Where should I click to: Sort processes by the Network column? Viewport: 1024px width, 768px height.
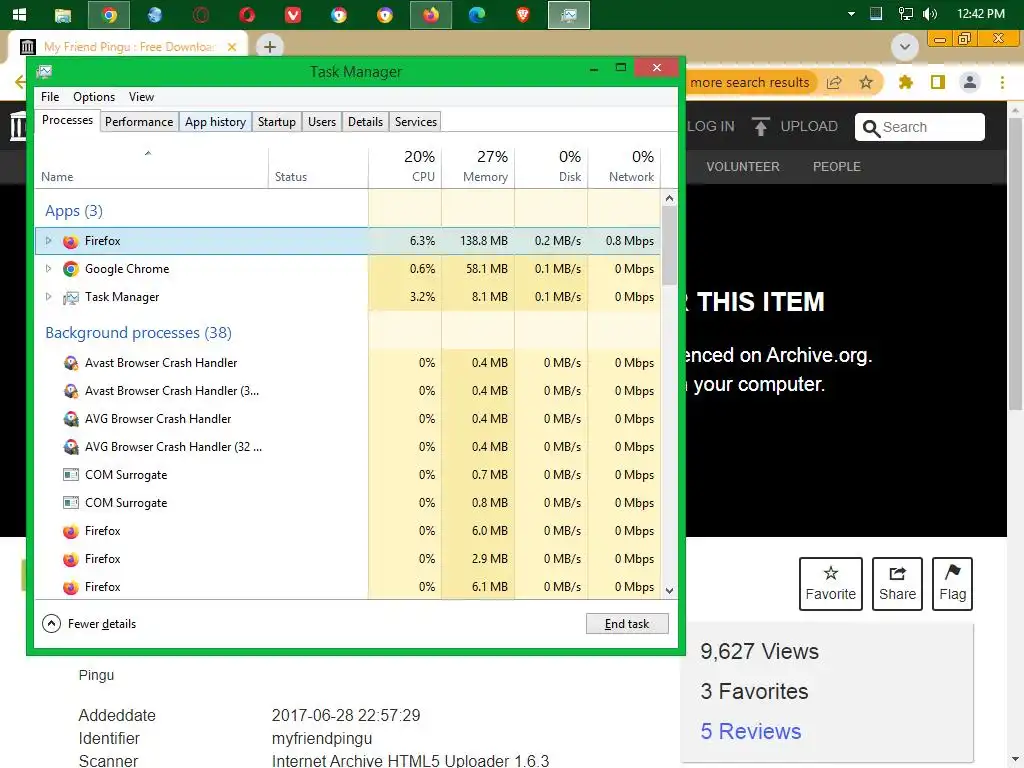coord(624,167)
